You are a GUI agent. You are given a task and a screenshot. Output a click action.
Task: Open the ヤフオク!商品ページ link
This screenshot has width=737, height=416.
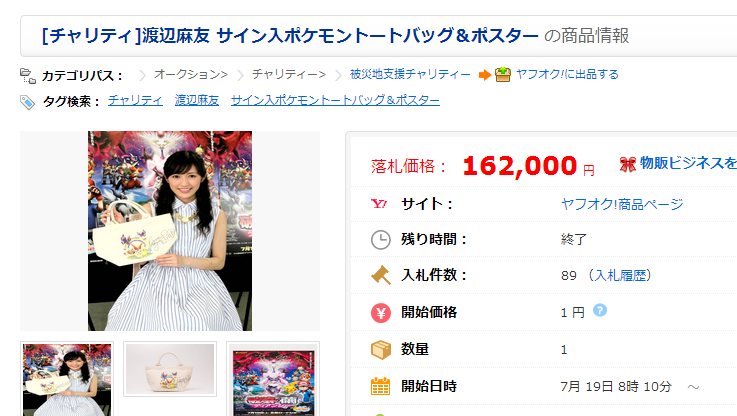pos(622,204)
